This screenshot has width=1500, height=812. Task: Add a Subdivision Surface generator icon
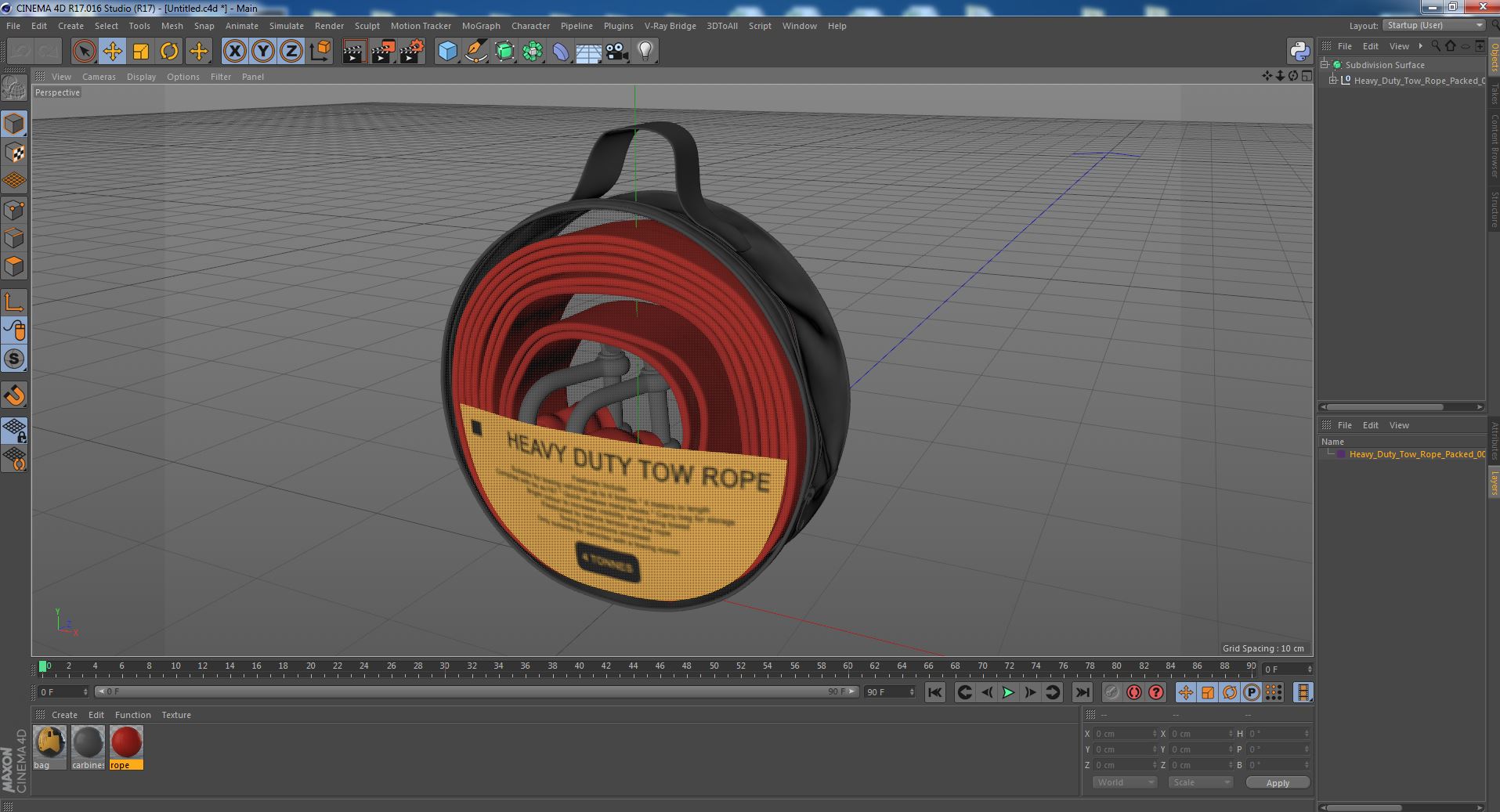pyautogui.click(x=504, y=52)
